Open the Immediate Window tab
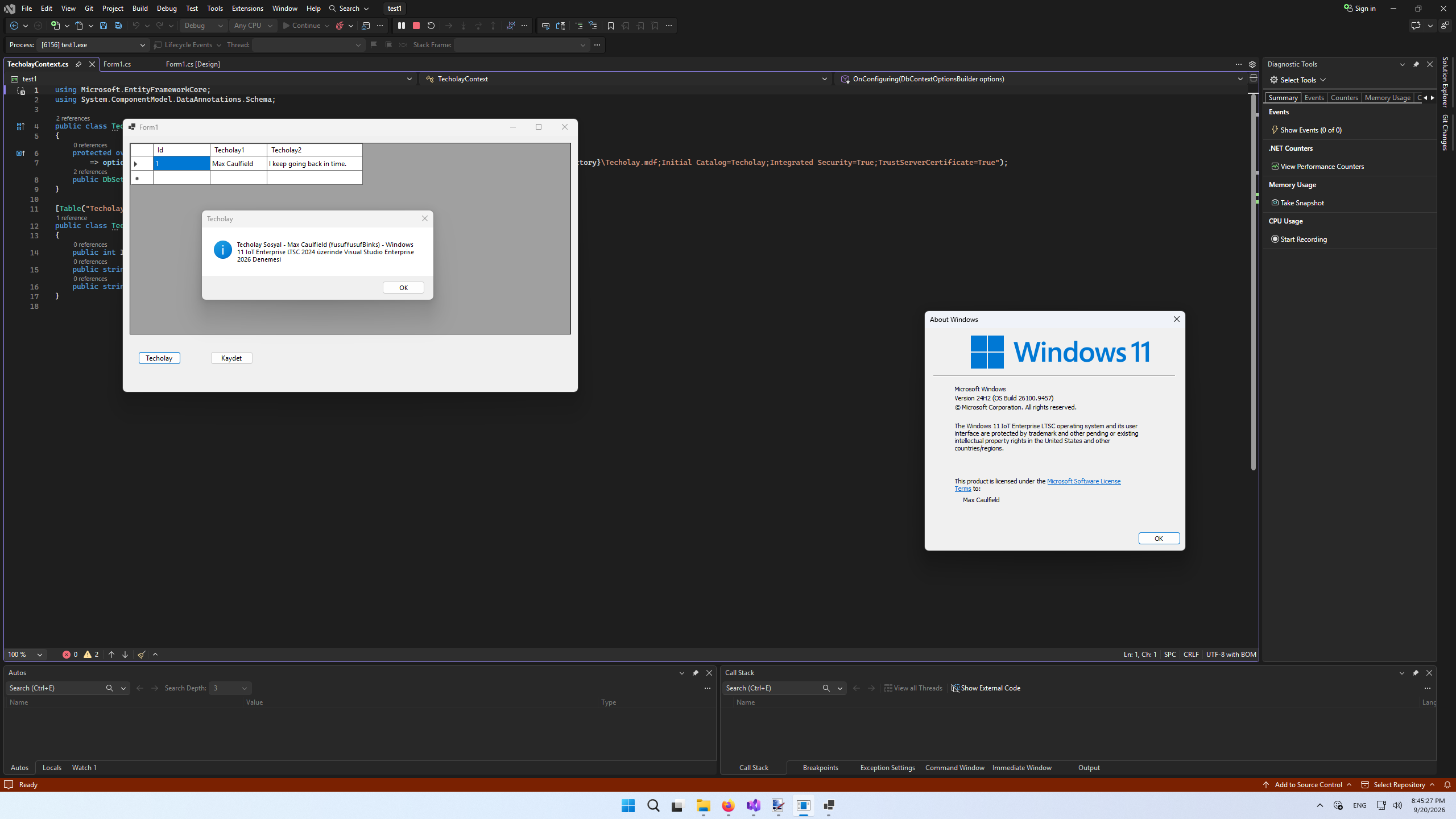The image size is (1456, 819). pos(1022,768)
